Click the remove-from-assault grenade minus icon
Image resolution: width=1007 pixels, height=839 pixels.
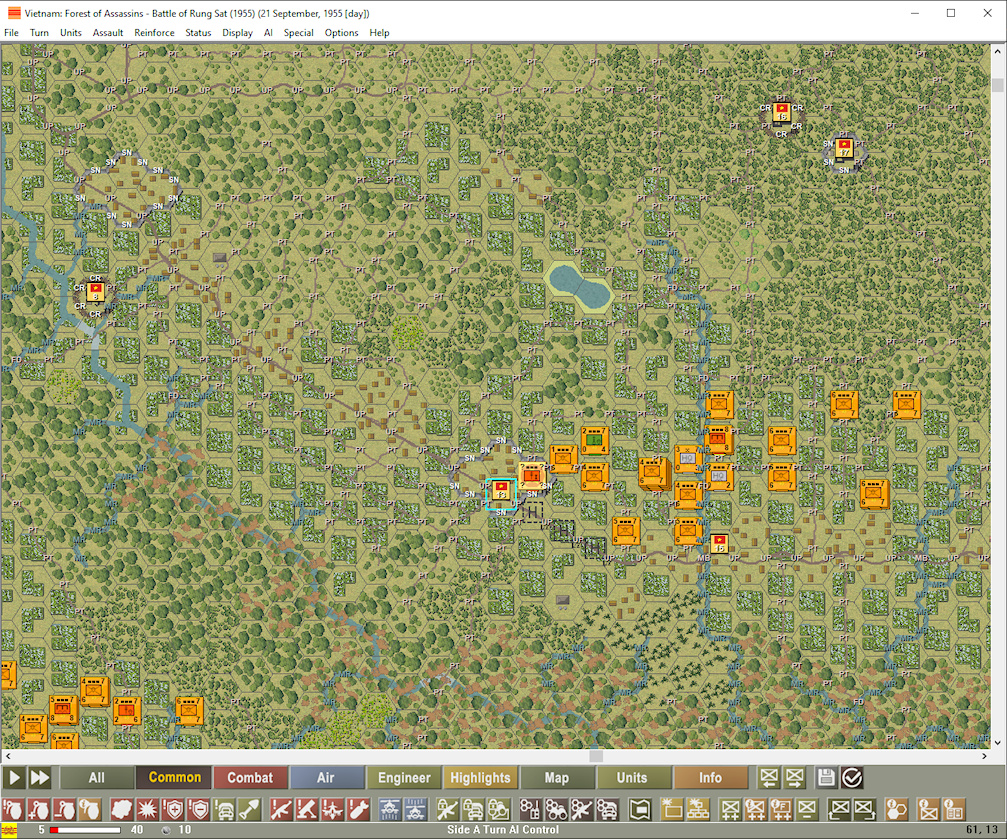[64, 809]
